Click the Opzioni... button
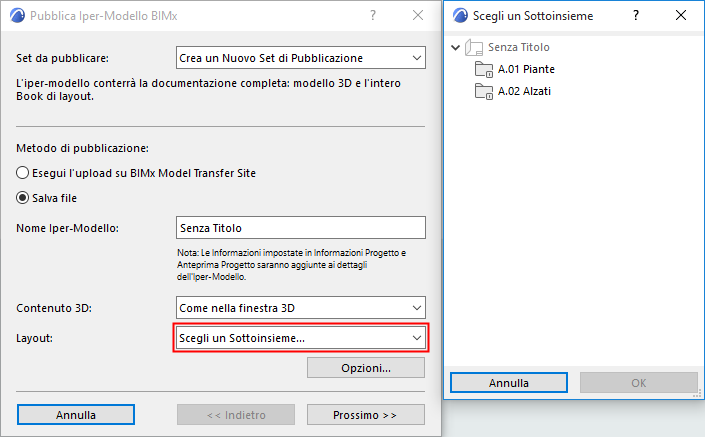This screenshot has height=437, width=705. pyautogui.click(x=366, y=368)
